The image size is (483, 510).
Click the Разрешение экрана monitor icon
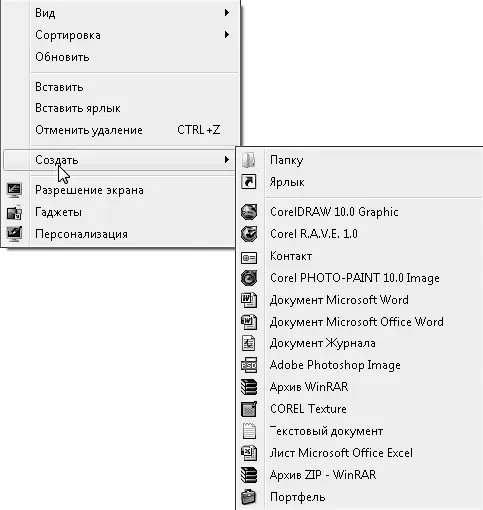click(x=14, y=190)
